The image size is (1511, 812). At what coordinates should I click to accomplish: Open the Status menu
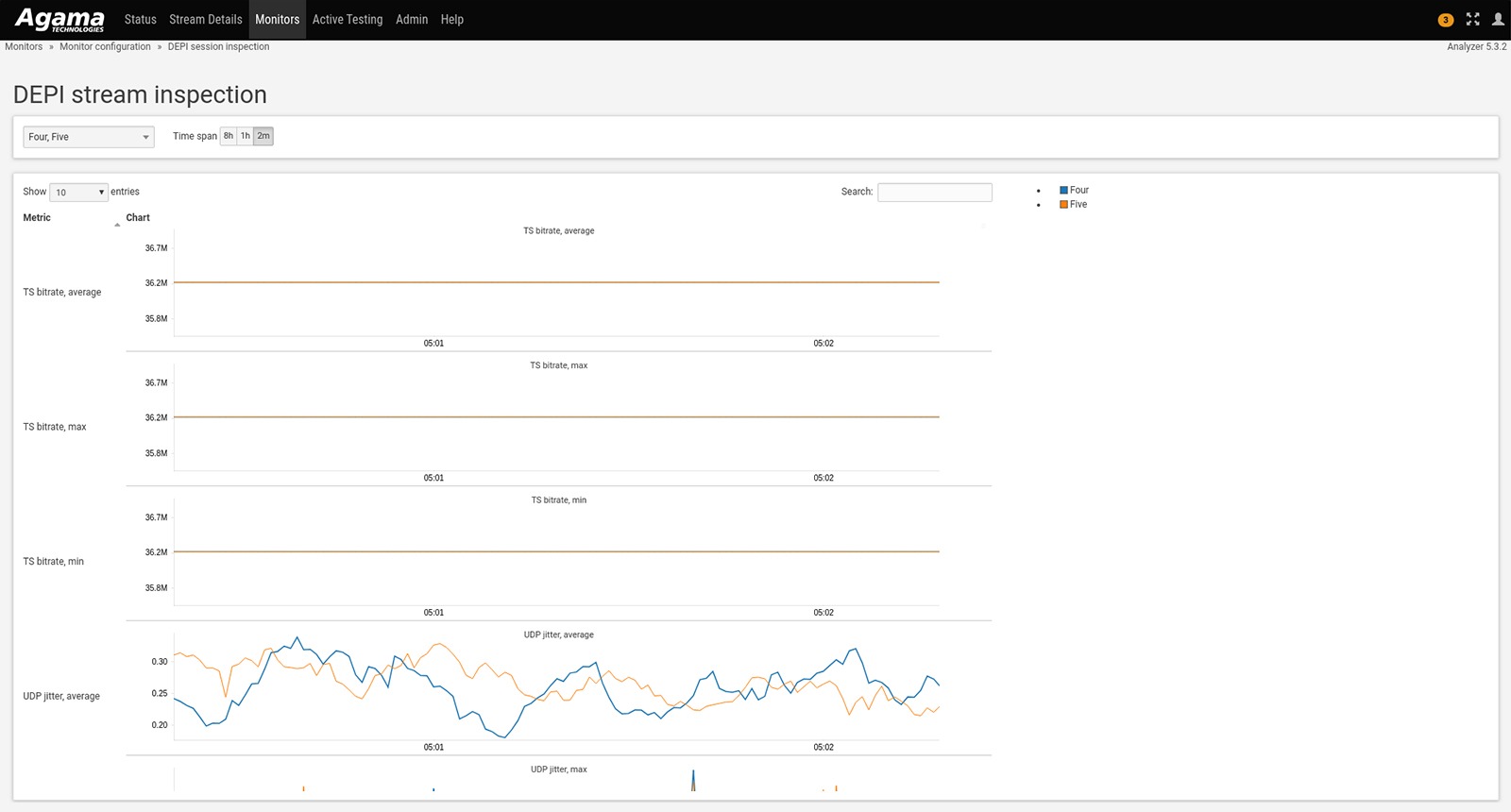[140, 20]
